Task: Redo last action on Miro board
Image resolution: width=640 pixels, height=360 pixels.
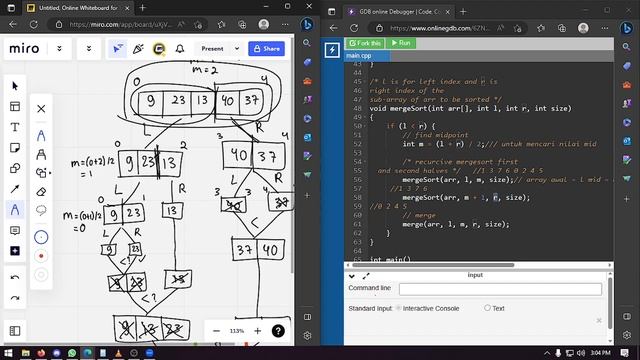Action: (x=15, y=298)
